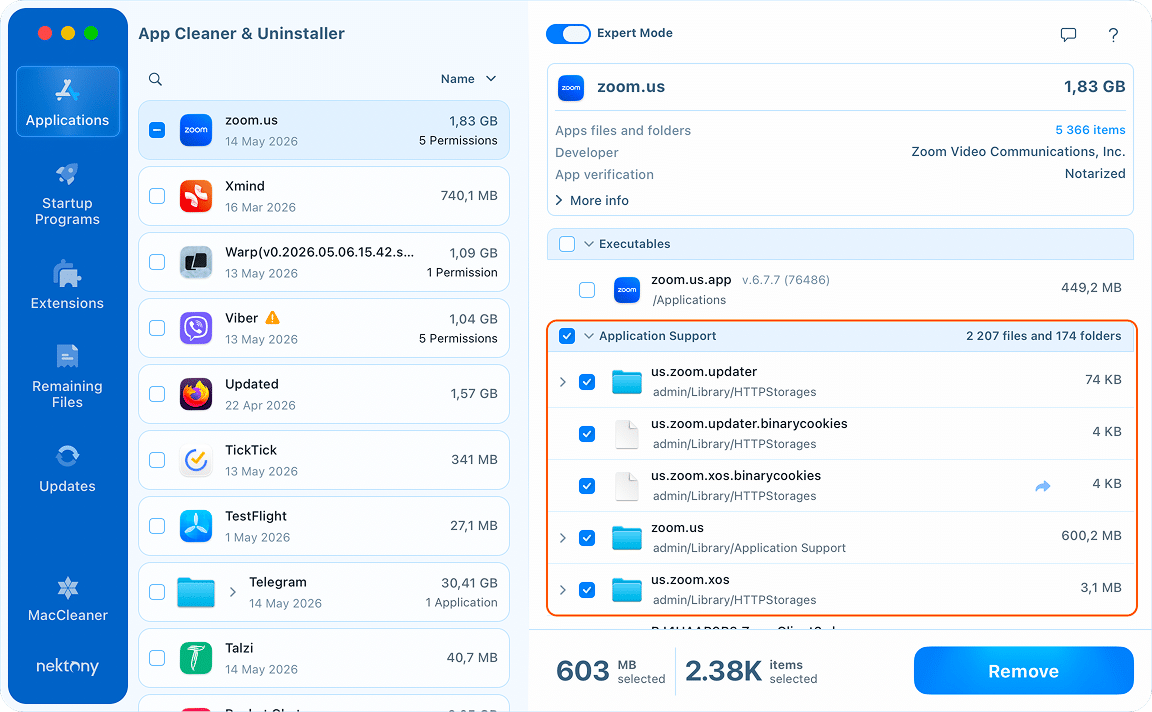Viewport: 1152px width, 712px height.
Task: Open the feedback chat bubble icon
Action: click(x=1068, y=35)
